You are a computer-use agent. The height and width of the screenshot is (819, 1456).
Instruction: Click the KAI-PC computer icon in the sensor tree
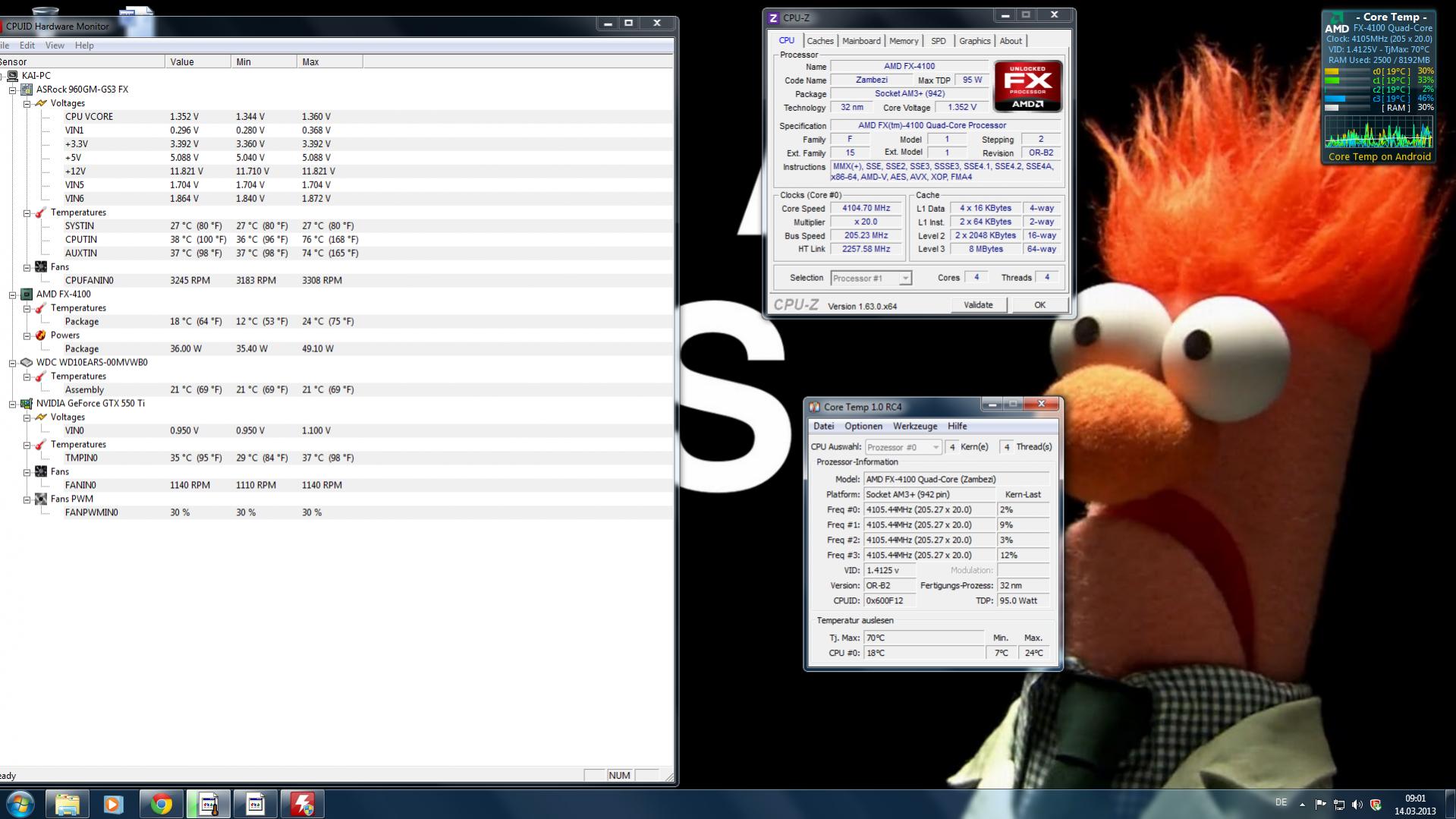(13, 76)
